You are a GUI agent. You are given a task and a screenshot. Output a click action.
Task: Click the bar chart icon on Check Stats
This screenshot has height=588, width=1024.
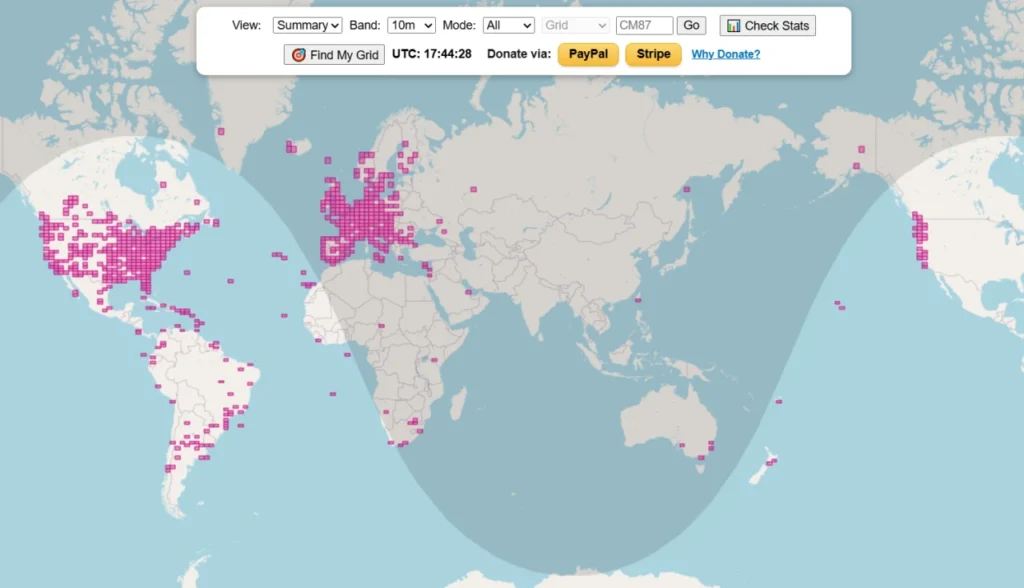point(734,26)
